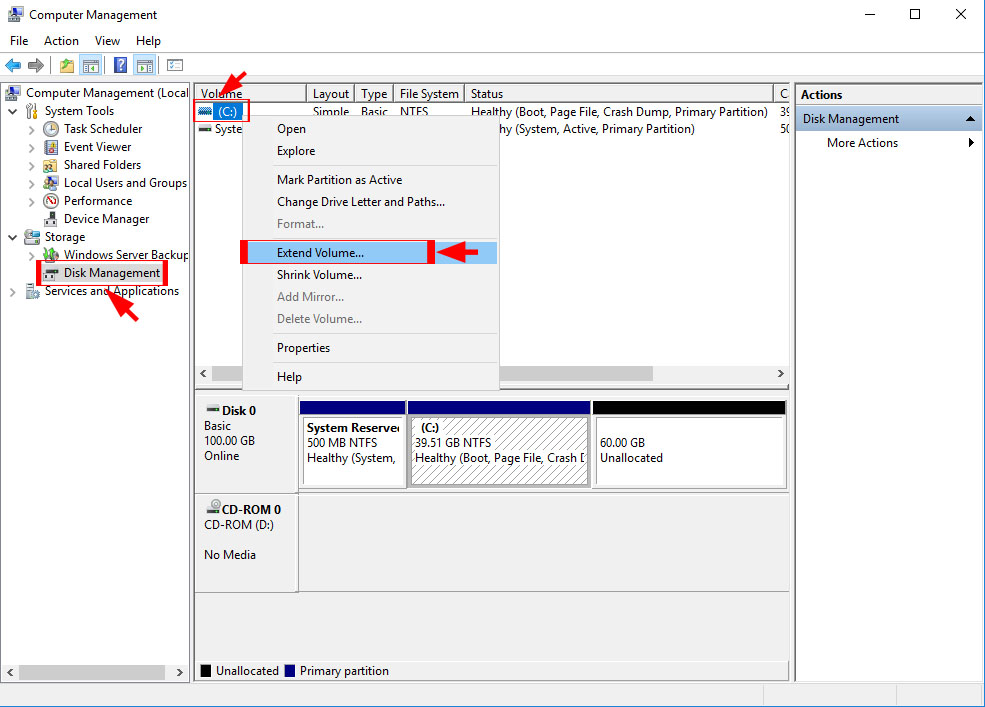The width and height of the screenshot is (985, 707).
Task: Click the Services and Applications icon
Action: coord(33,292)
